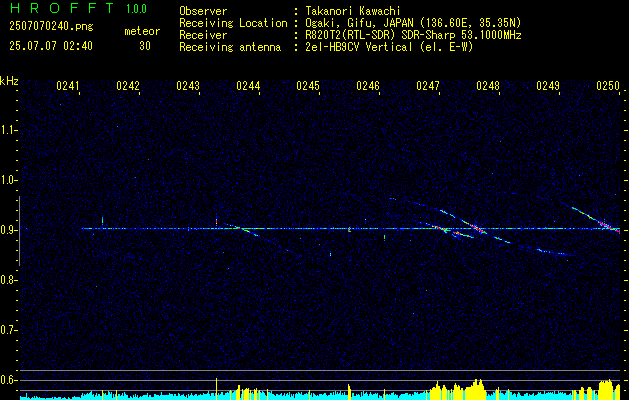
Task: Click time marker 0244
Action: coord(248,86)
